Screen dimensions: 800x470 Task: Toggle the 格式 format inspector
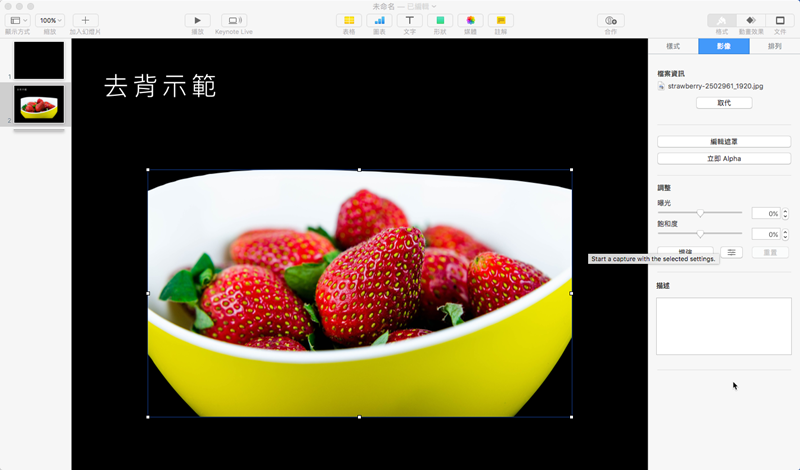click(x=721, y=20)
